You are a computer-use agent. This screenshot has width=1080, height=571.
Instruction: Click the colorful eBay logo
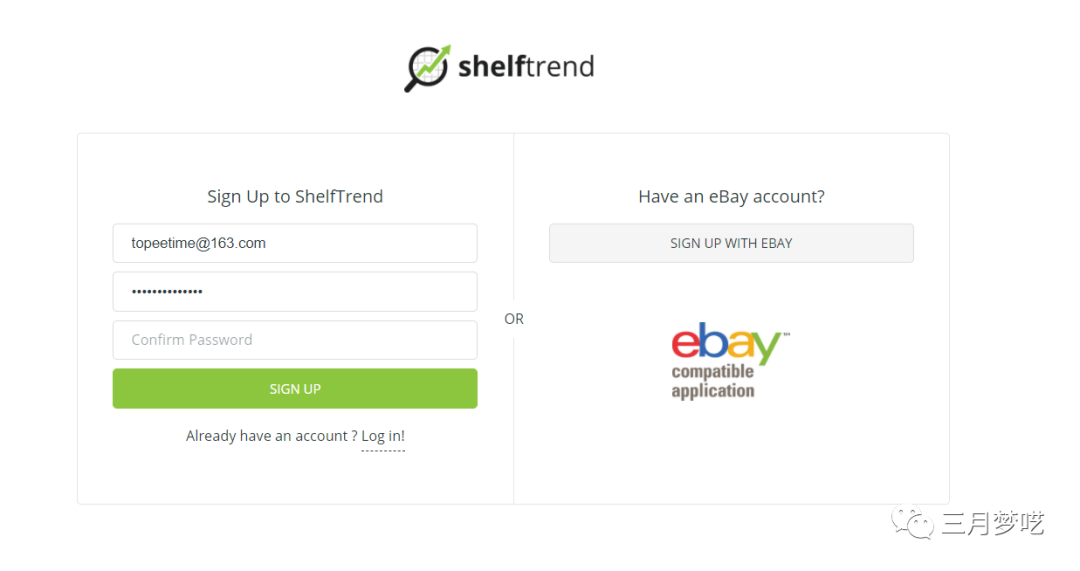pyautogui.click(x=727, y=342)
